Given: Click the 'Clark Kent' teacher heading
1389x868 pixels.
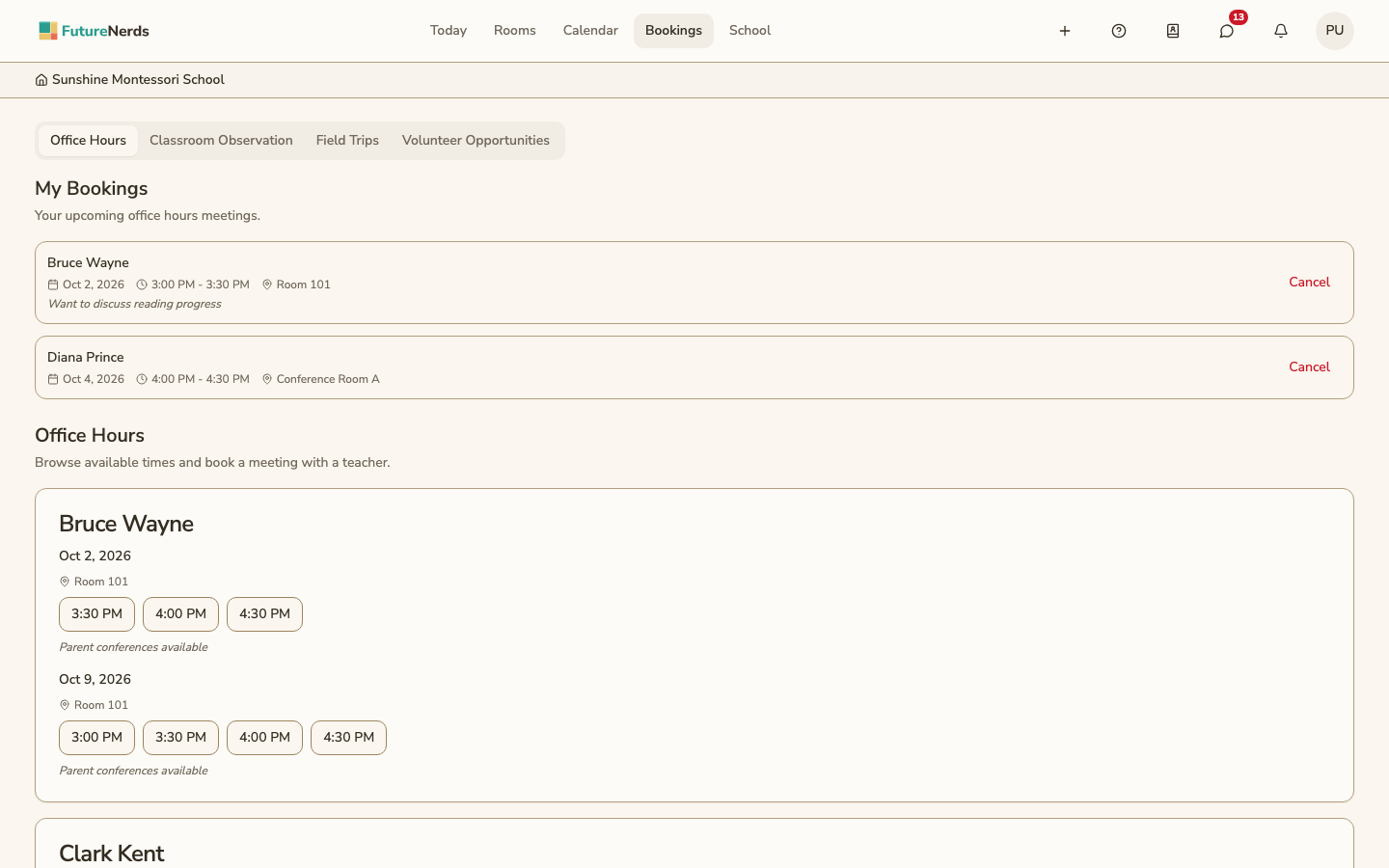Looking at the screenshot, I should pyautogui.click(x=112, y=854).
